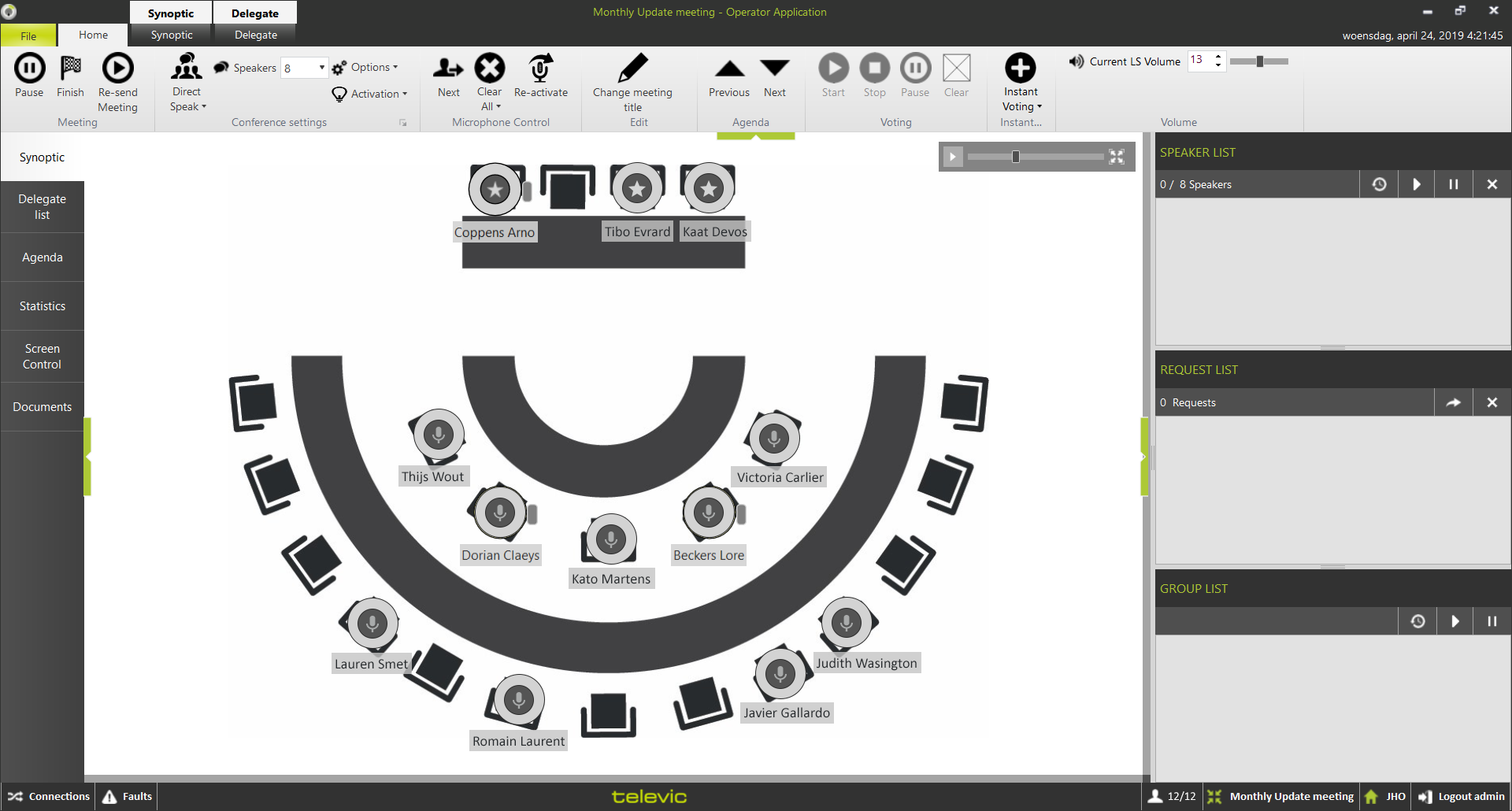Clear all microphones with the Clear All icon

point(489,69)
